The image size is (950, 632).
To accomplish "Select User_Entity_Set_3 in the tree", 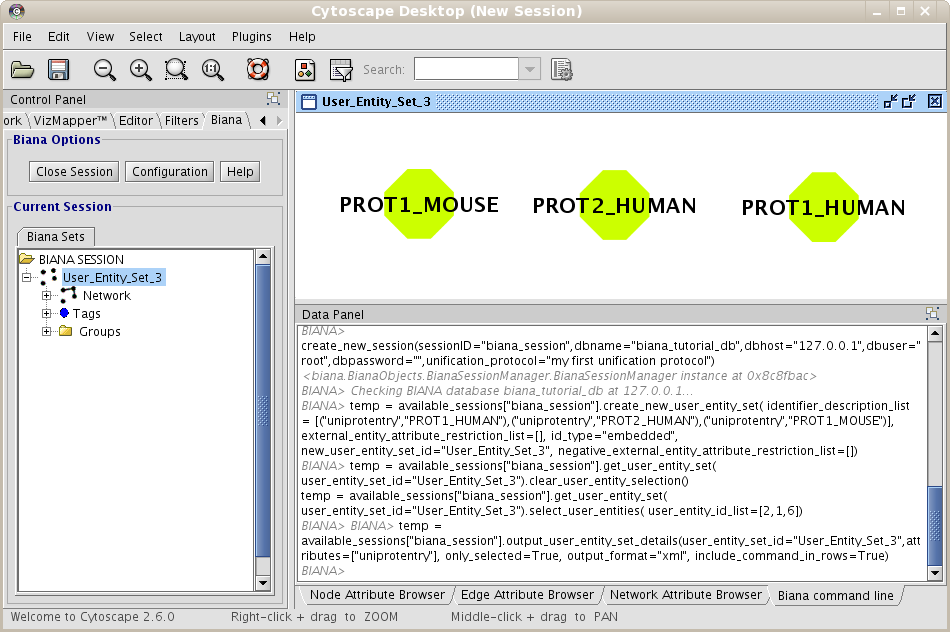I will [x=112, y=278].
